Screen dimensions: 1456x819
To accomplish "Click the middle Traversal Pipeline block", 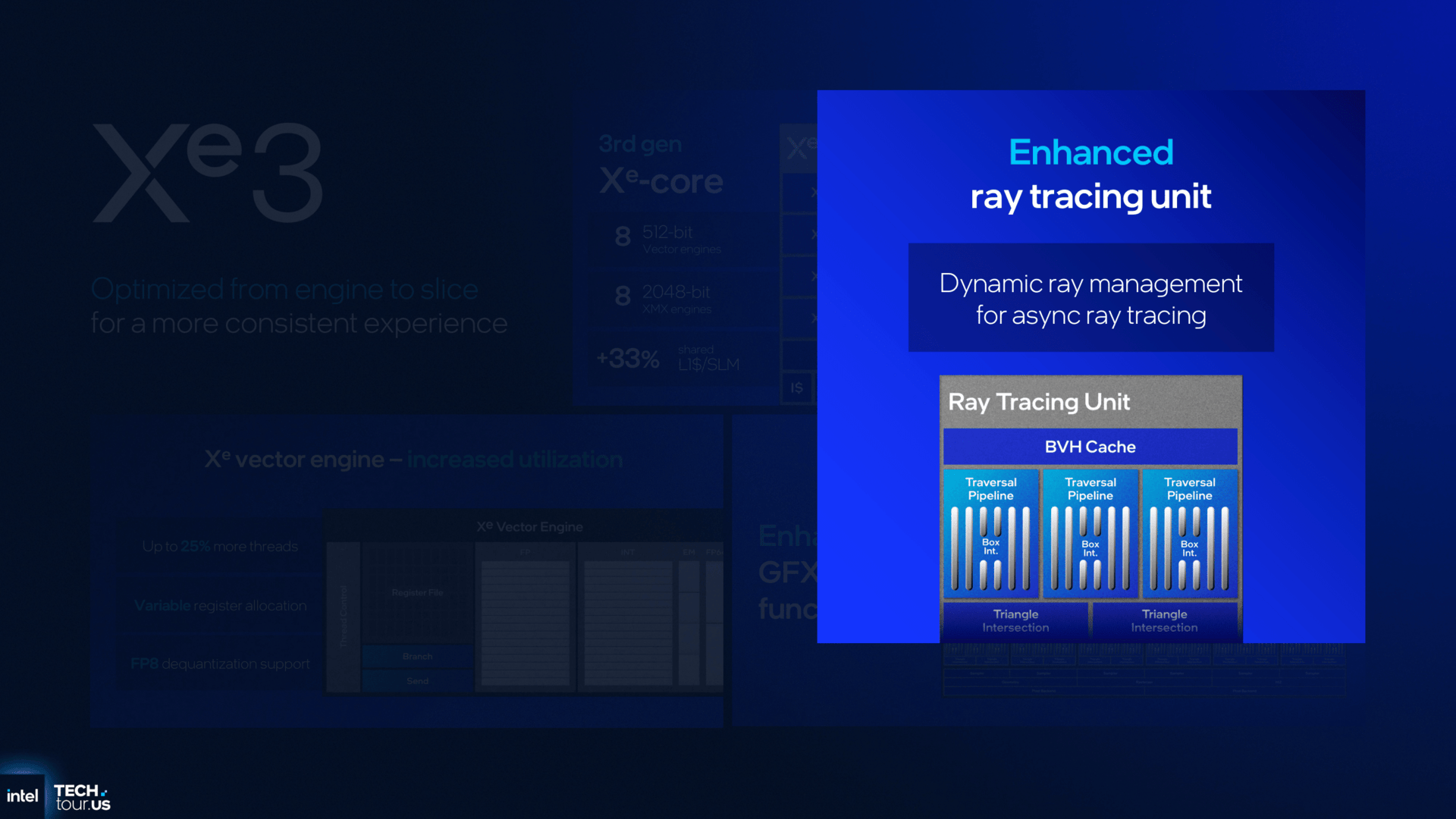I will click(x=1090, y=532).
